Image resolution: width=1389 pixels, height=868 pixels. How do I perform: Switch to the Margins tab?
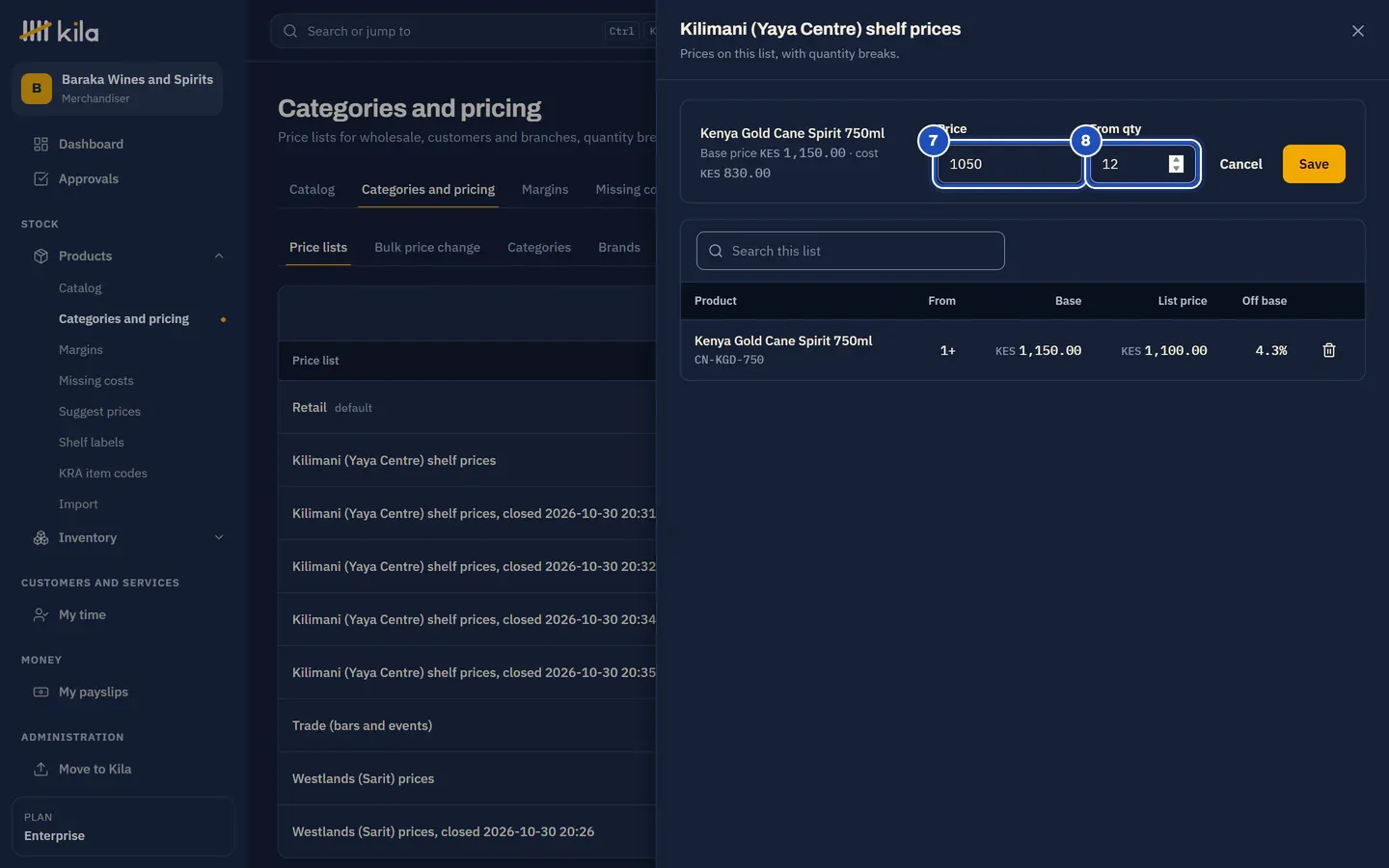[x=545, y=190]
